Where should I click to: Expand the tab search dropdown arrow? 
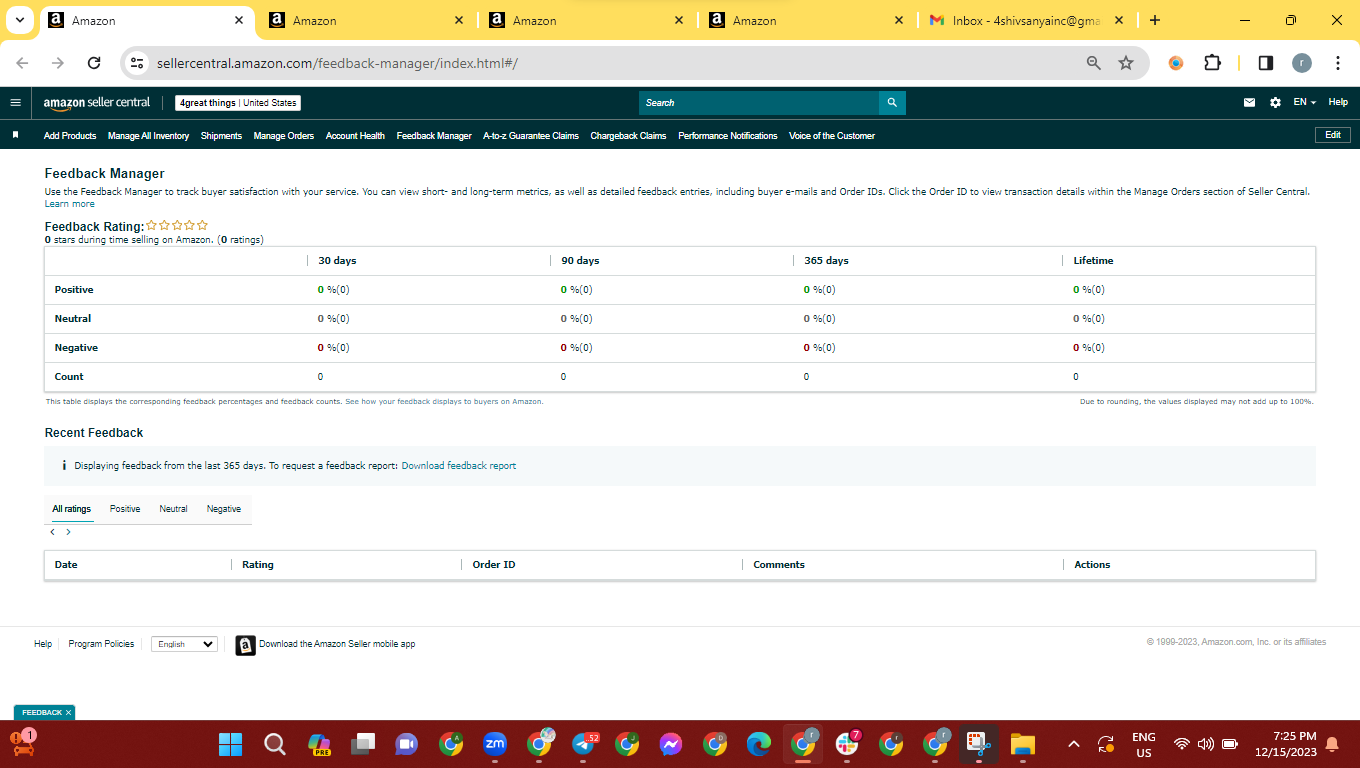(x=19, y=20)
